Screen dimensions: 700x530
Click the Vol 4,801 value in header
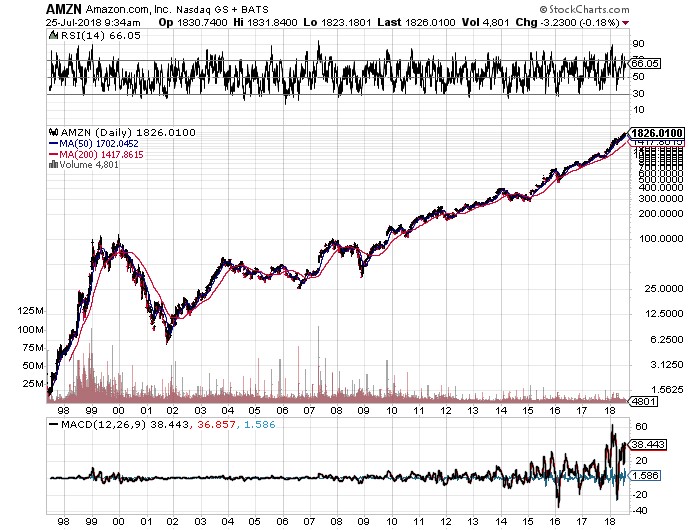pyautogui.click(x=485, y=22)
